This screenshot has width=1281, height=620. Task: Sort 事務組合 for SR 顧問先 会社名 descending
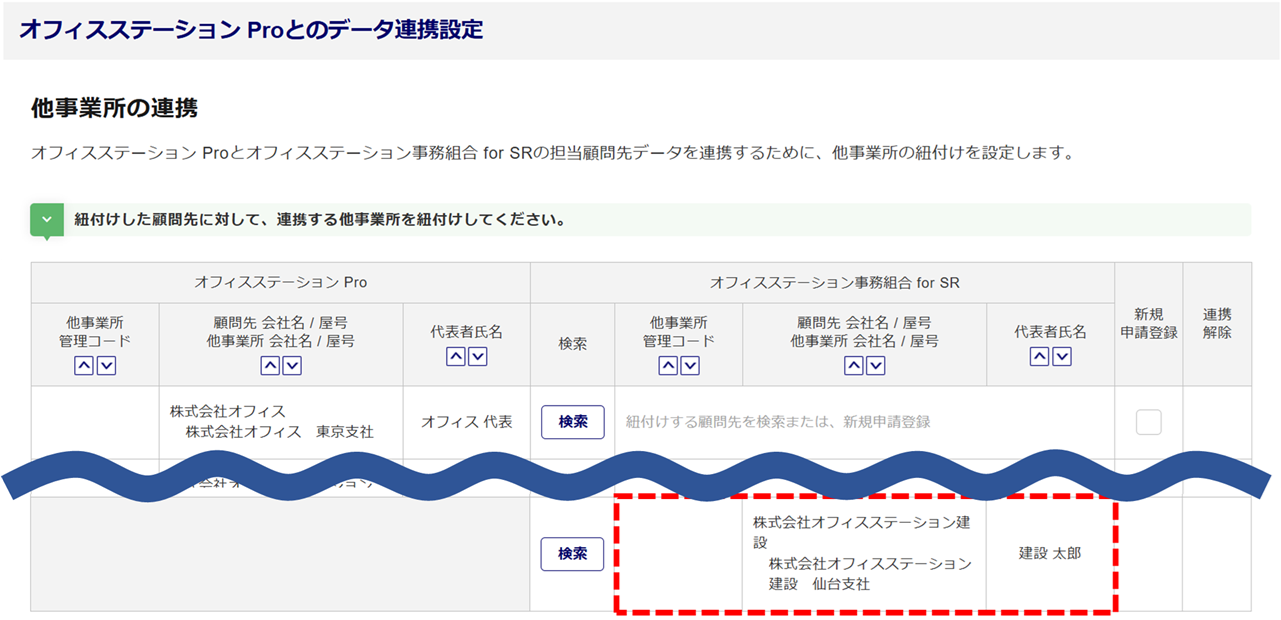coord(876,366)
